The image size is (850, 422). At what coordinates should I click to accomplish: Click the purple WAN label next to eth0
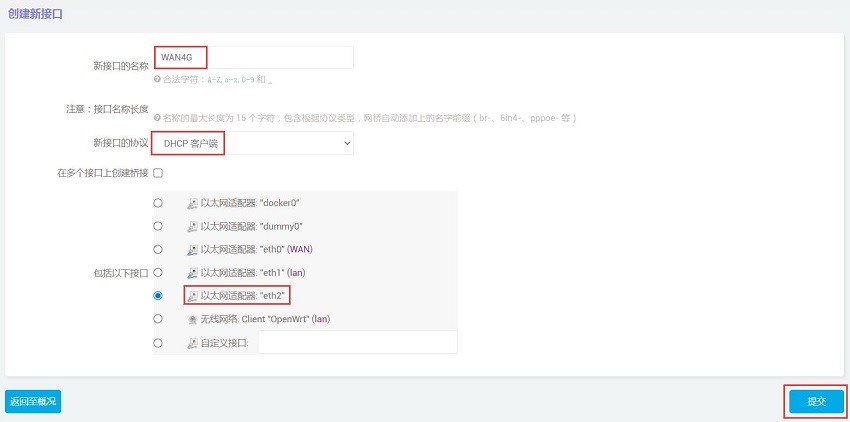coord(300,250)
